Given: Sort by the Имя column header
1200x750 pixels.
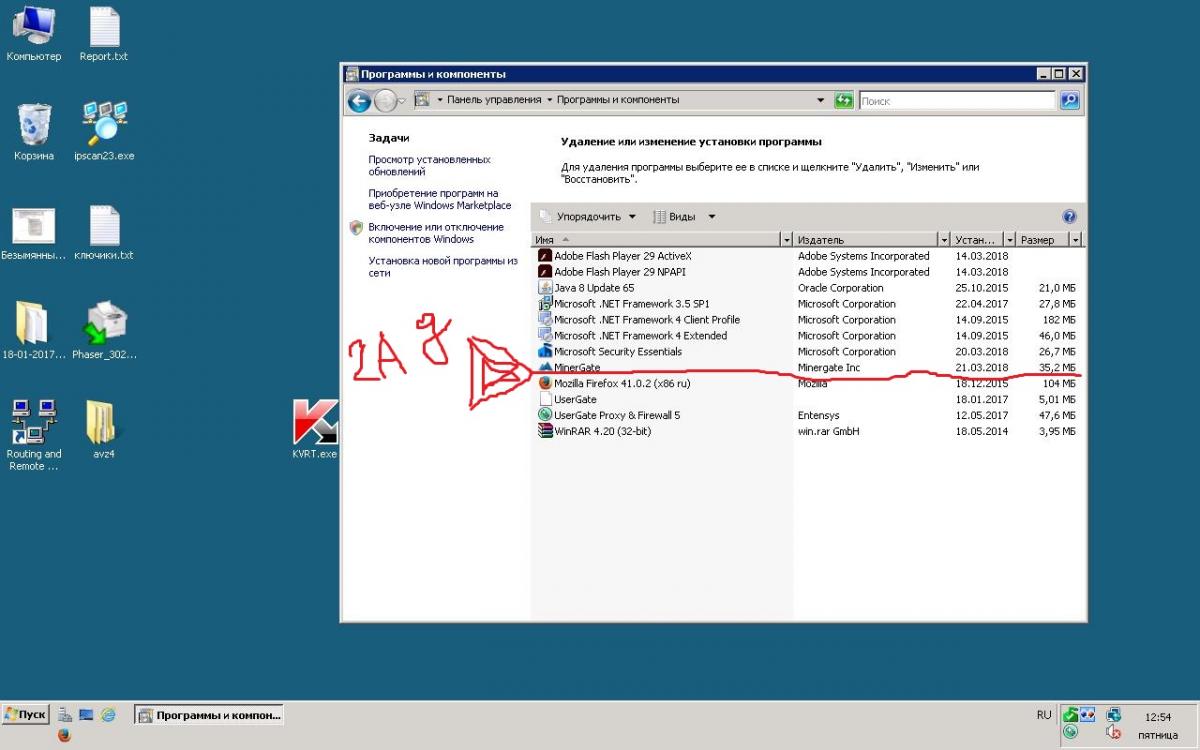Looking at the screenshot, I should [x=656, y=240].
